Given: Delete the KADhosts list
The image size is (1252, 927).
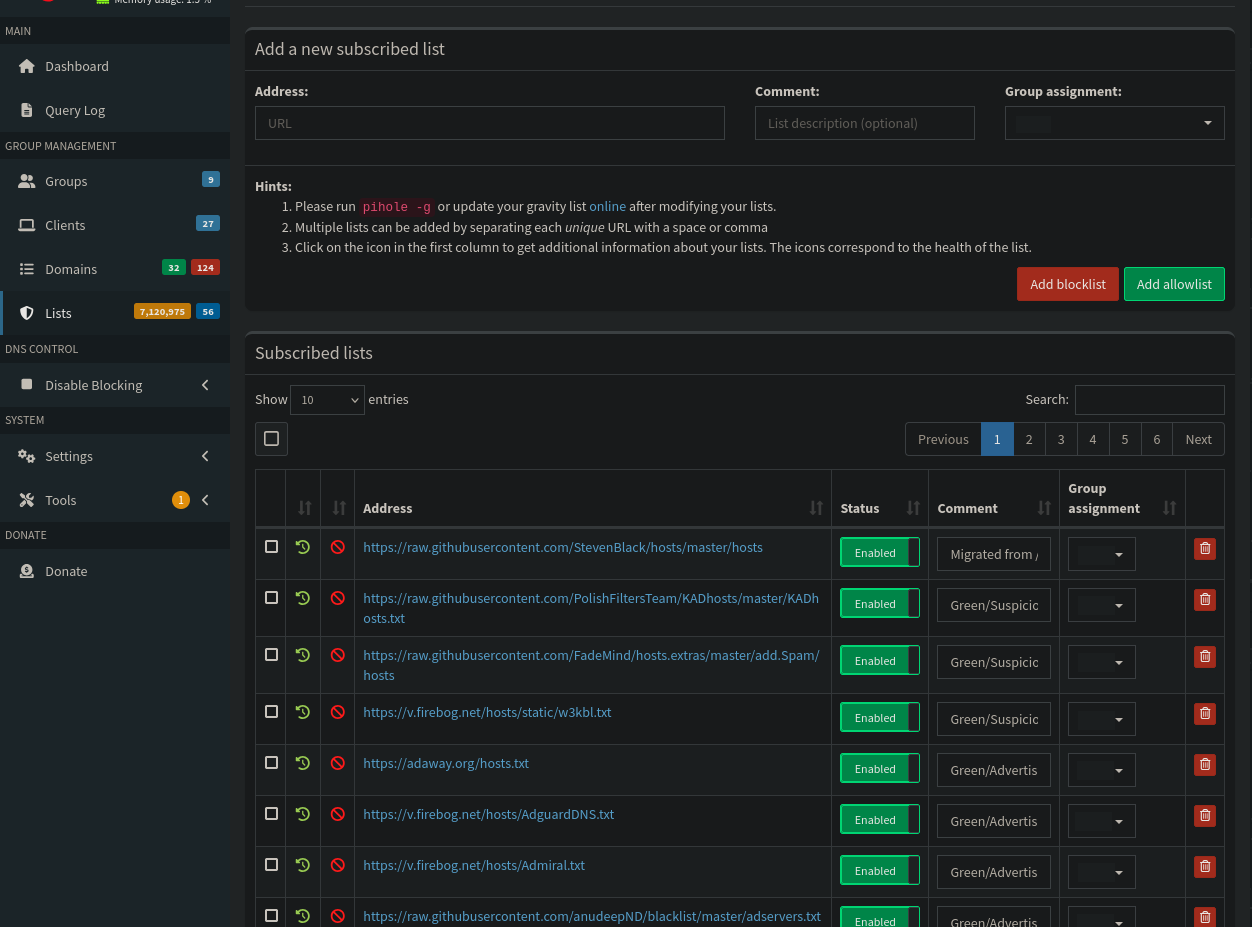Looking at the screenshot, I should (x=1205, y=599).
